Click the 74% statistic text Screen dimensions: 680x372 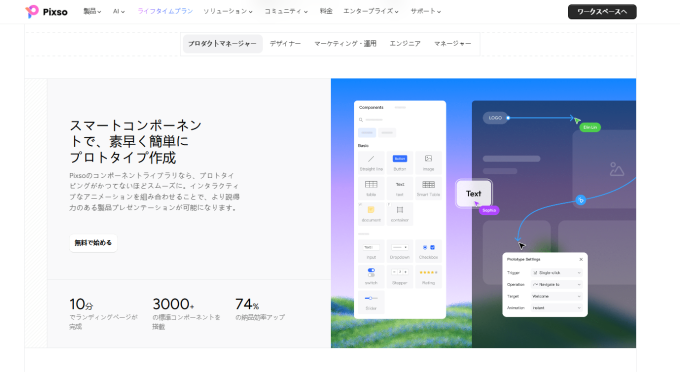click(x=247, y=304)
